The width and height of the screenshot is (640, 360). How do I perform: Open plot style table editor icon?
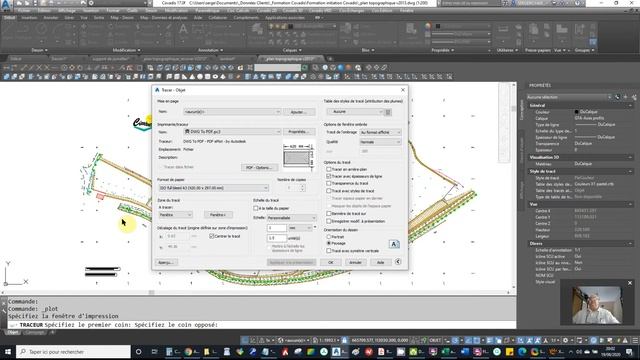[388, 112]
